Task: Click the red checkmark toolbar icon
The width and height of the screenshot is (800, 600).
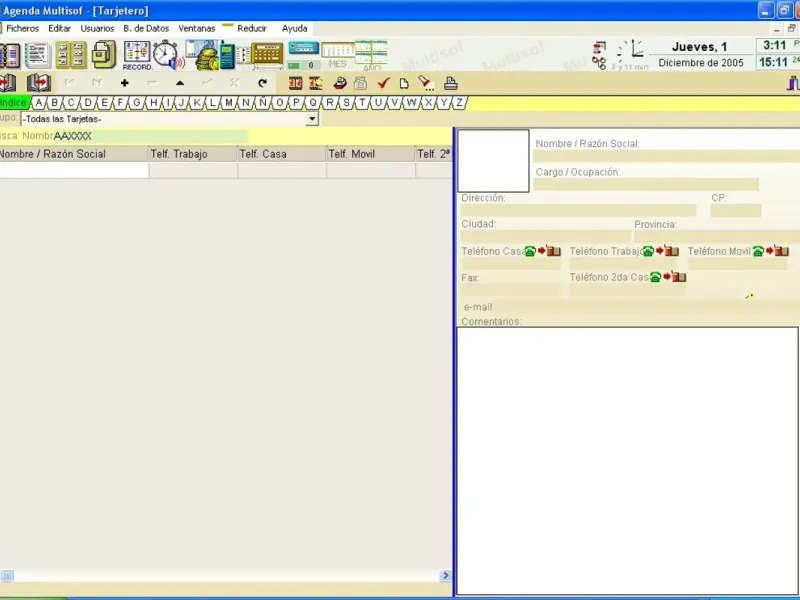Action: tap(383, 83)
